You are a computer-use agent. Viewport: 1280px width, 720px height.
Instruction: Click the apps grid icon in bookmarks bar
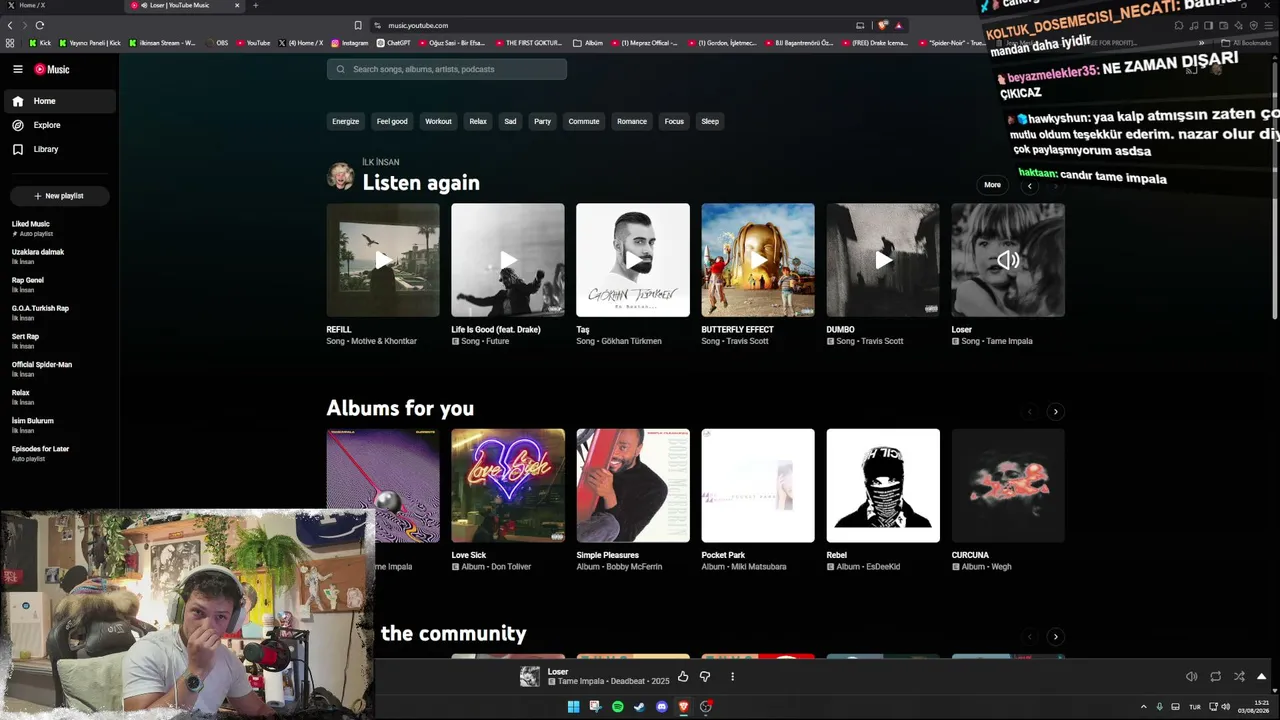point(10,43)
